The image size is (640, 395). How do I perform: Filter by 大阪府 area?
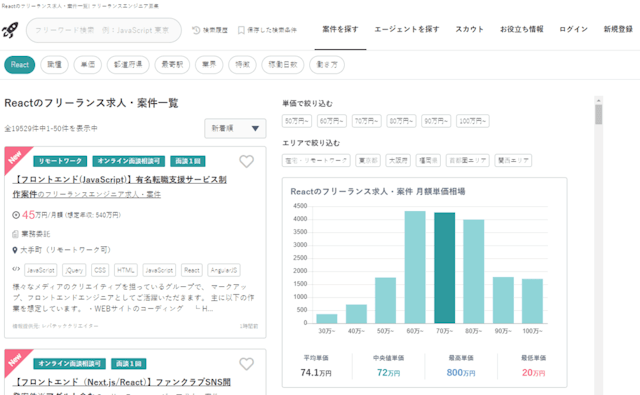(x=398, y=160)
